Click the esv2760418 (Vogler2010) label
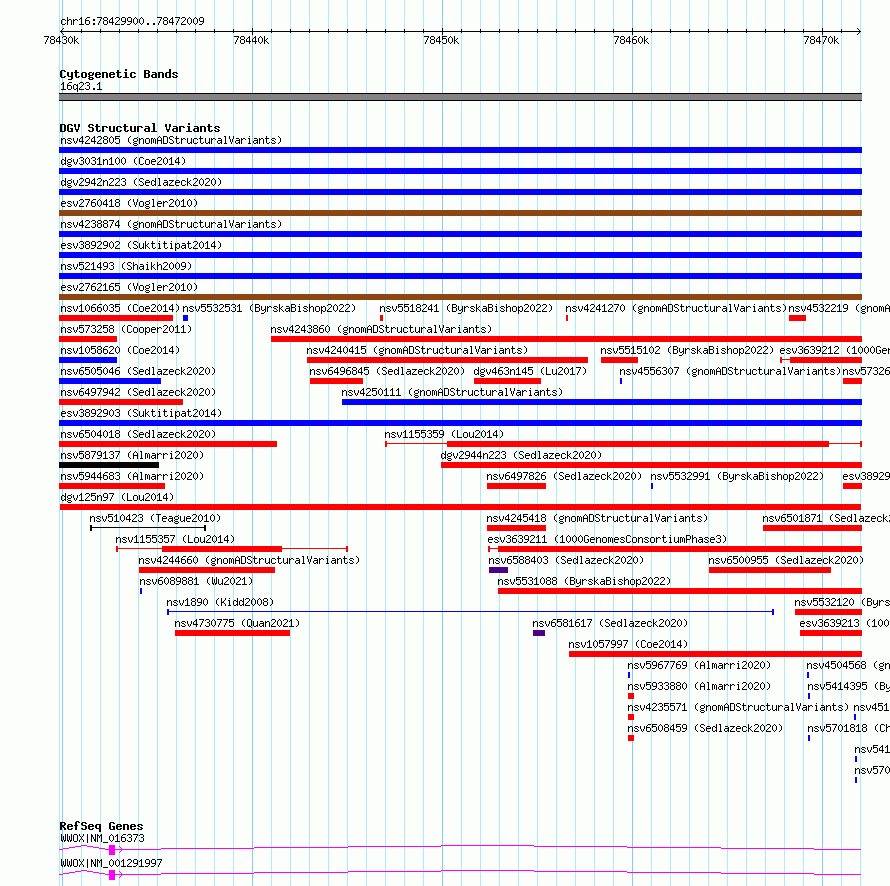Screen dimensions: 890x886 pyautogui.click(x=129, y=203)
